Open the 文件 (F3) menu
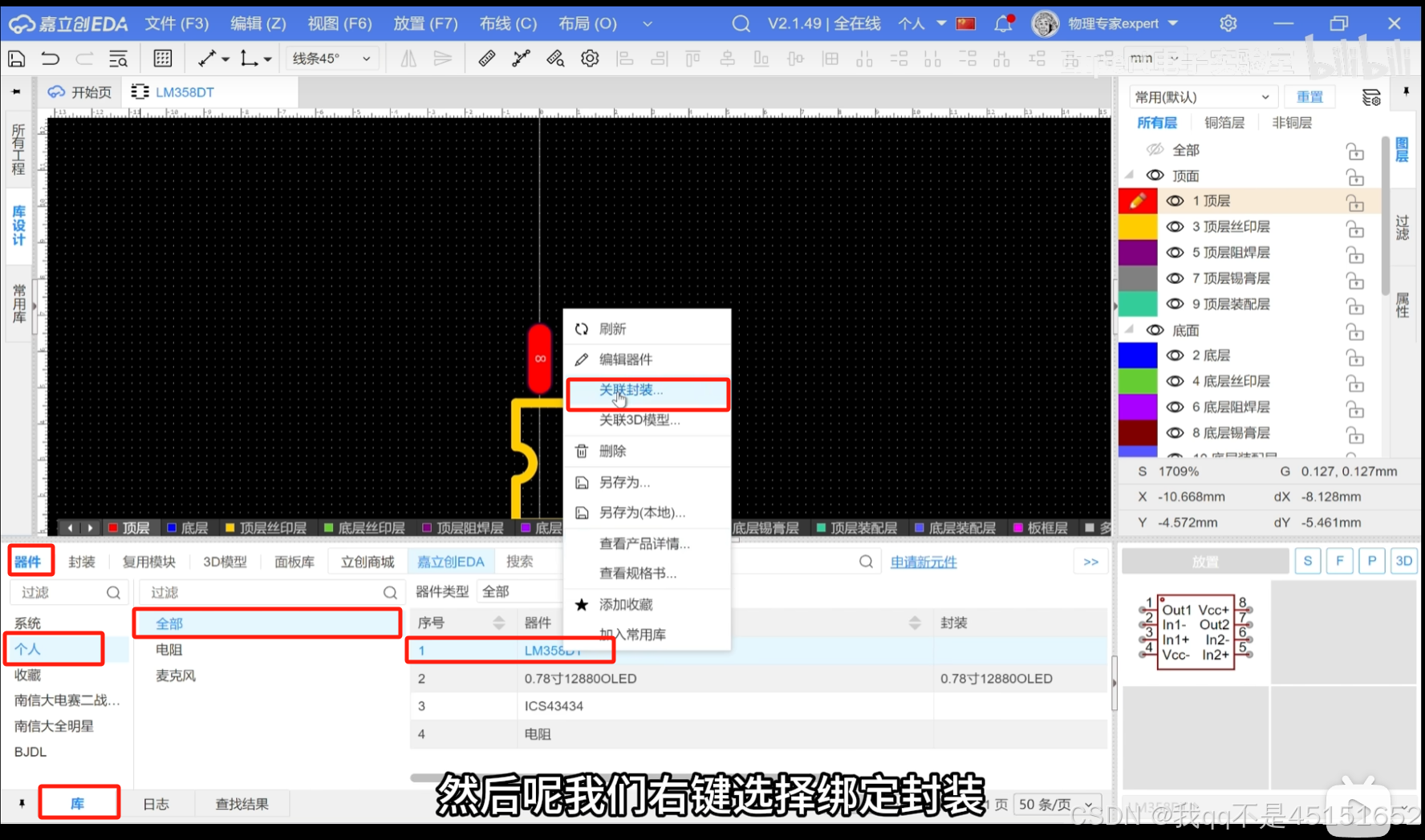This screenshot has height=840, width=1425. [x=177, y=24]
